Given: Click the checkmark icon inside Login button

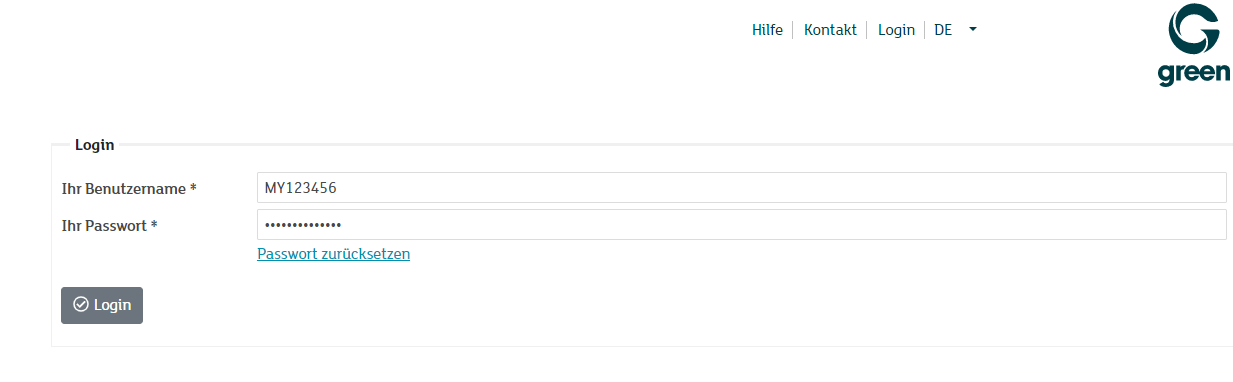Looking at the screenshot, I should [81, 305].
